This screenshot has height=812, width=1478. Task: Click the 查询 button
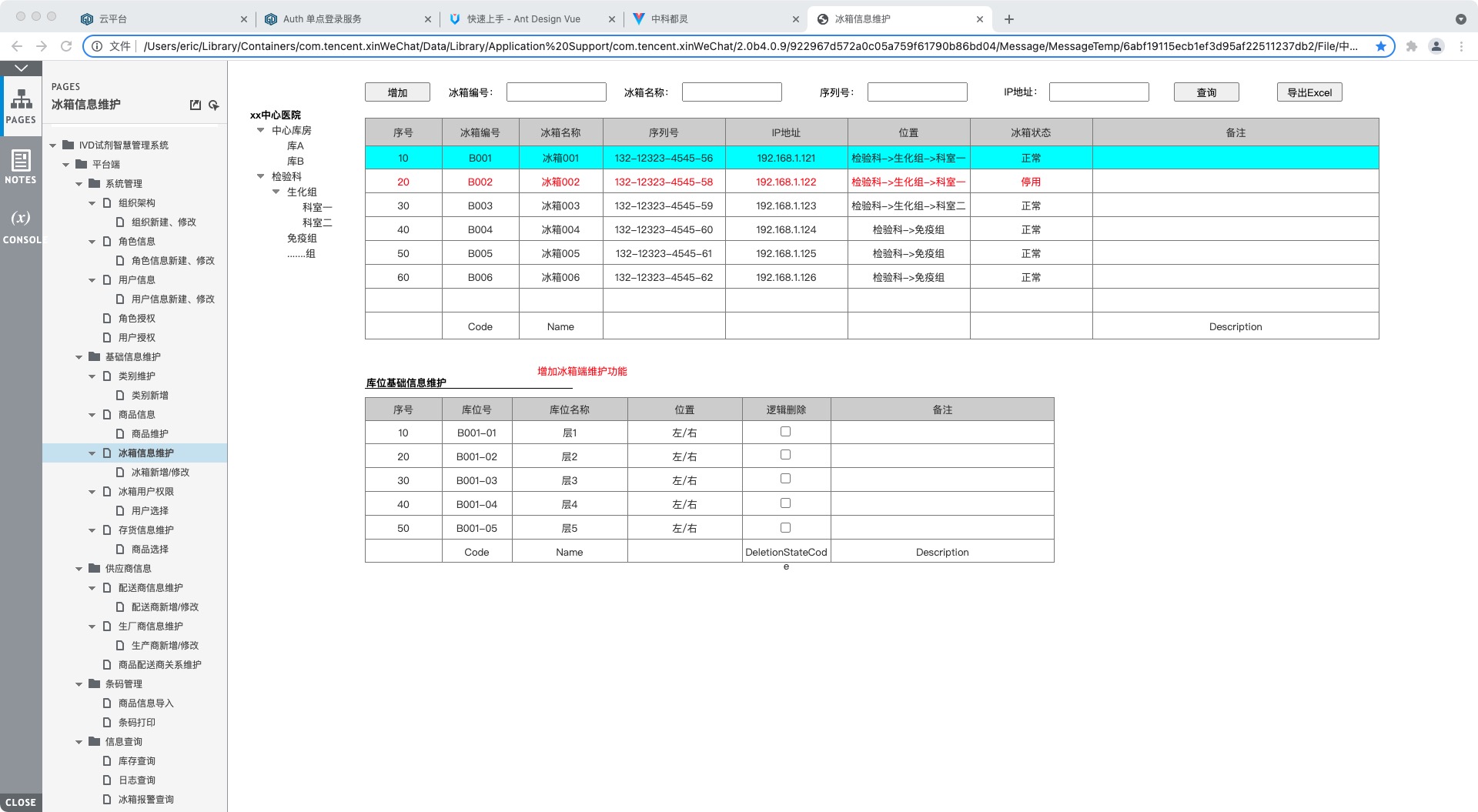[x=1206, y=92]
